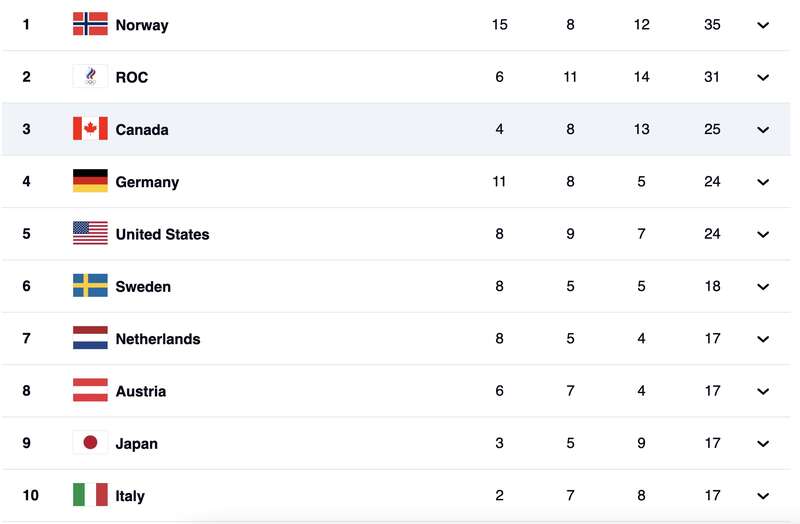Expand the Norway row details

click(763, 25)
